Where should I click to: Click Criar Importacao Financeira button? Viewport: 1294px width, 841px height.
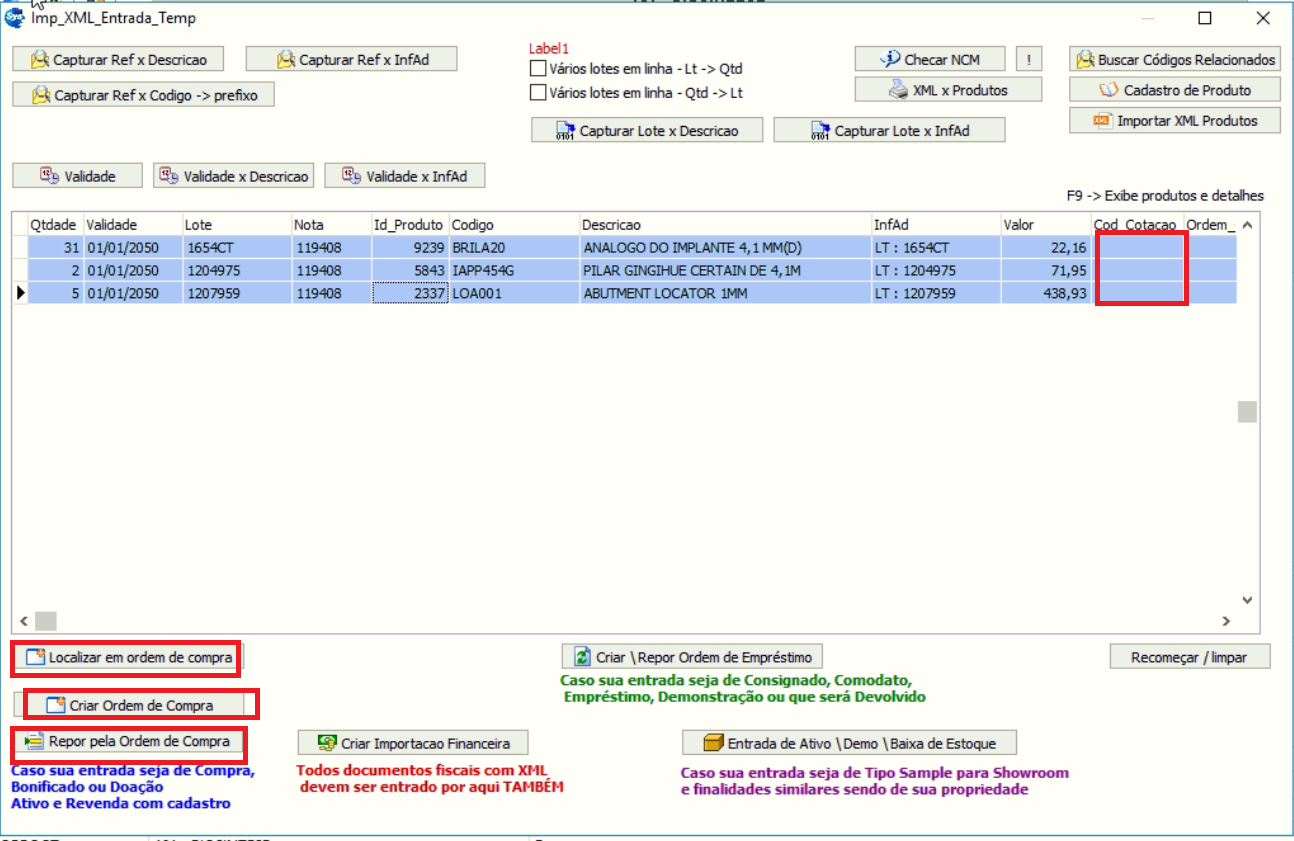413,743
